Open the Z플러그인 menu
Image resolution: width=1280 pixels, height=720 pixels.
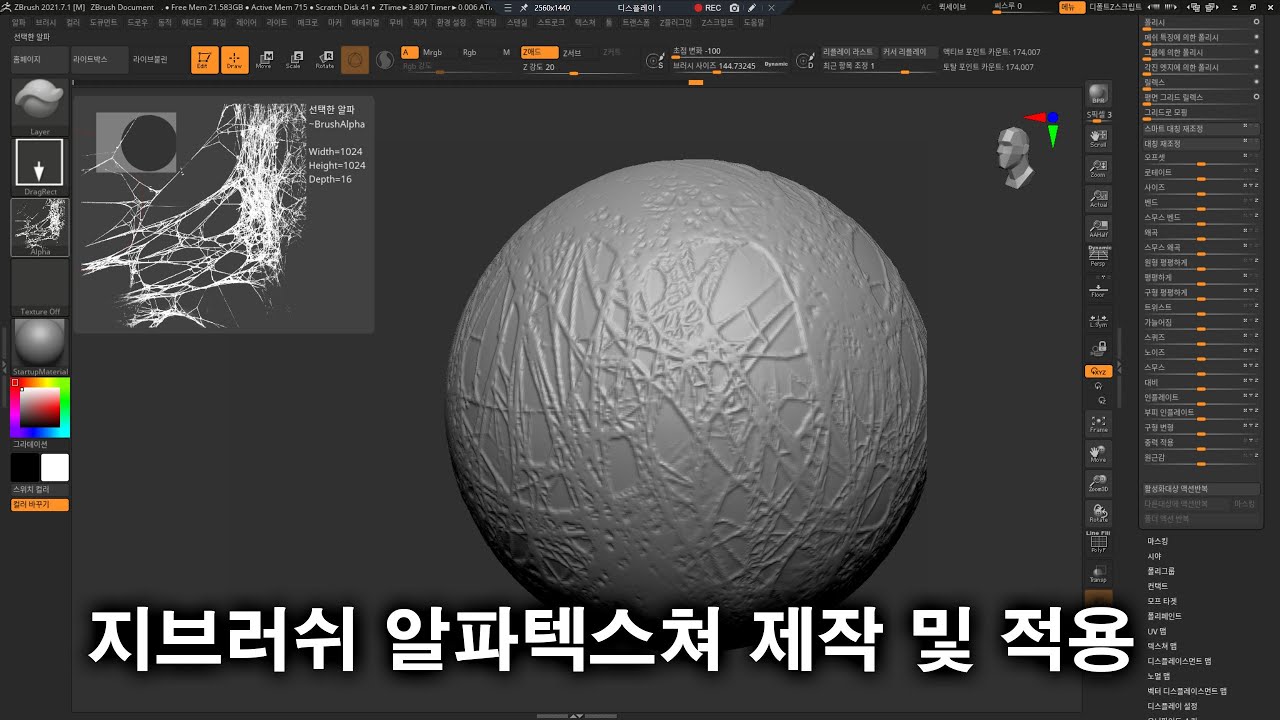(x=675, y=21)
